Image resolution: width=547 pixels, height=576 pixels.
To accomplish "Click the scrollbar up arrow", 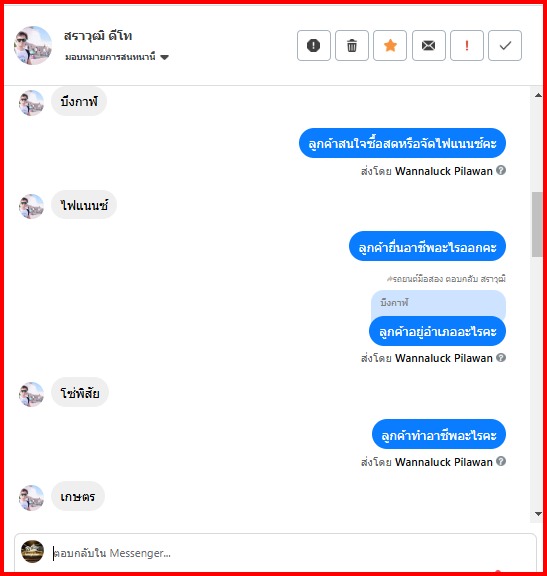I will point(538,96).
